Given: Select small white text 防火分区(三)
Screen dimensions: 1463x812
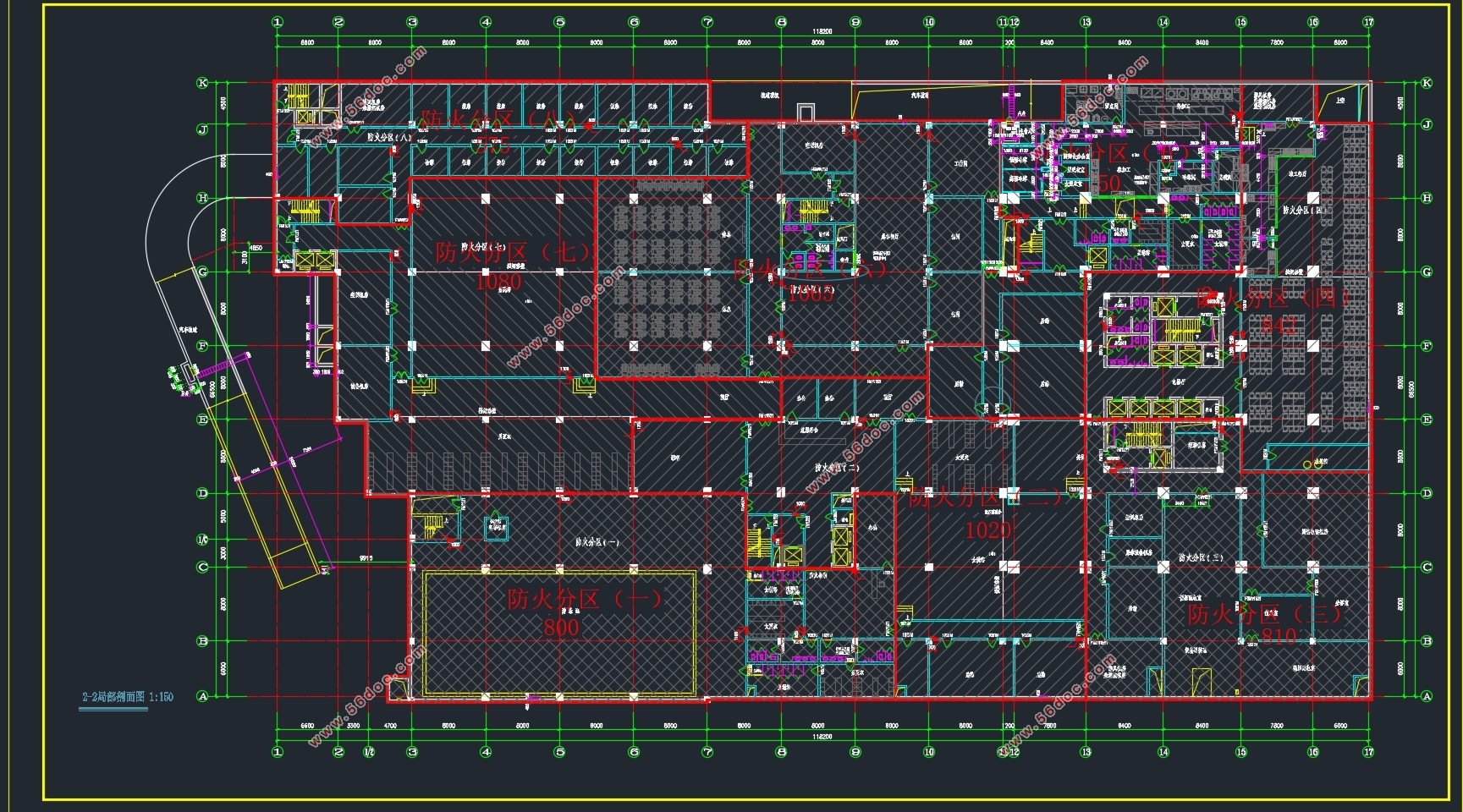Looking at the screenshot, I should [1201, 557].
